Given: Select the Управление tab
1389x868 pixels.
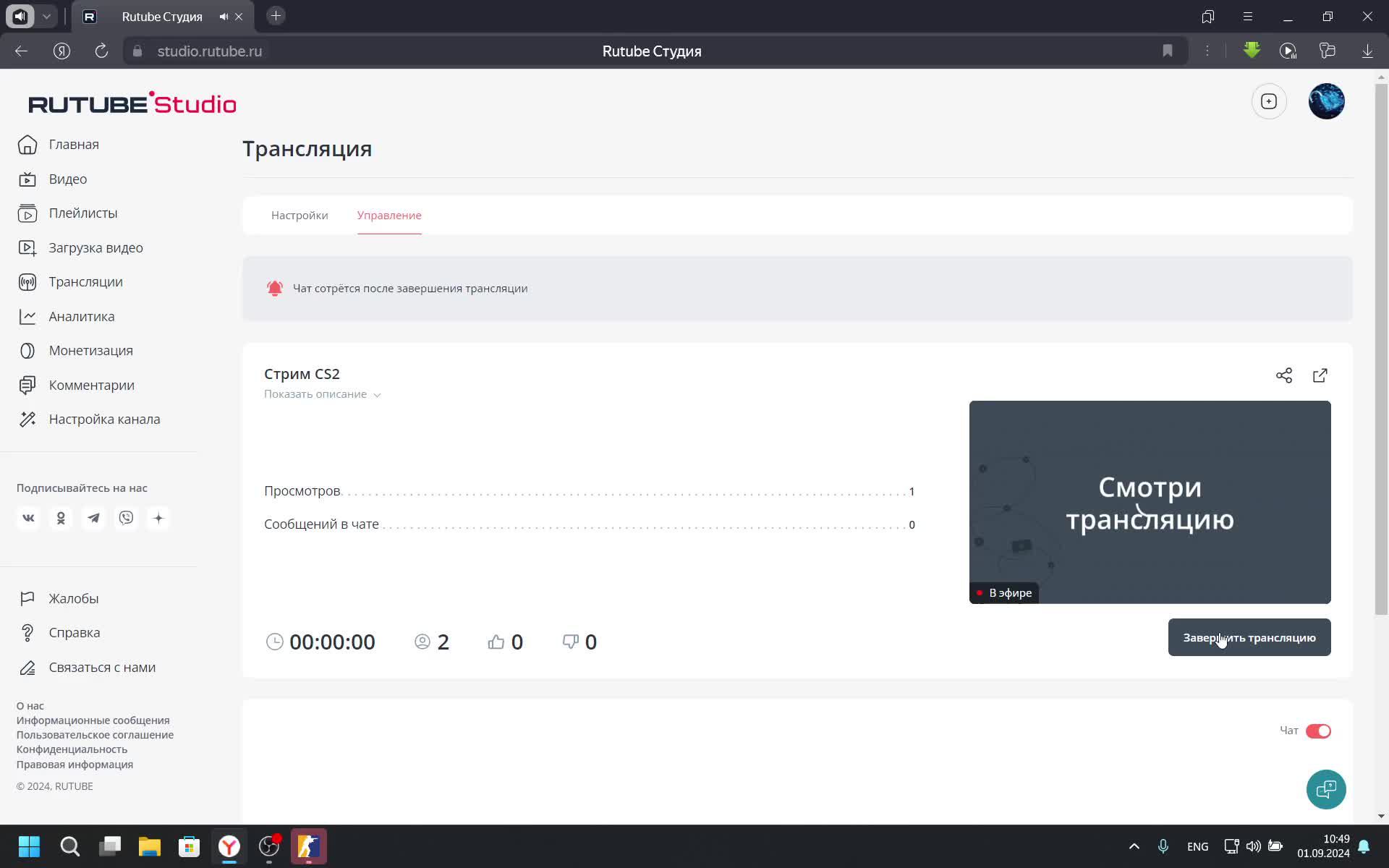Looking at the screenshot, I should pyautogui.click(x=388, y=215).
